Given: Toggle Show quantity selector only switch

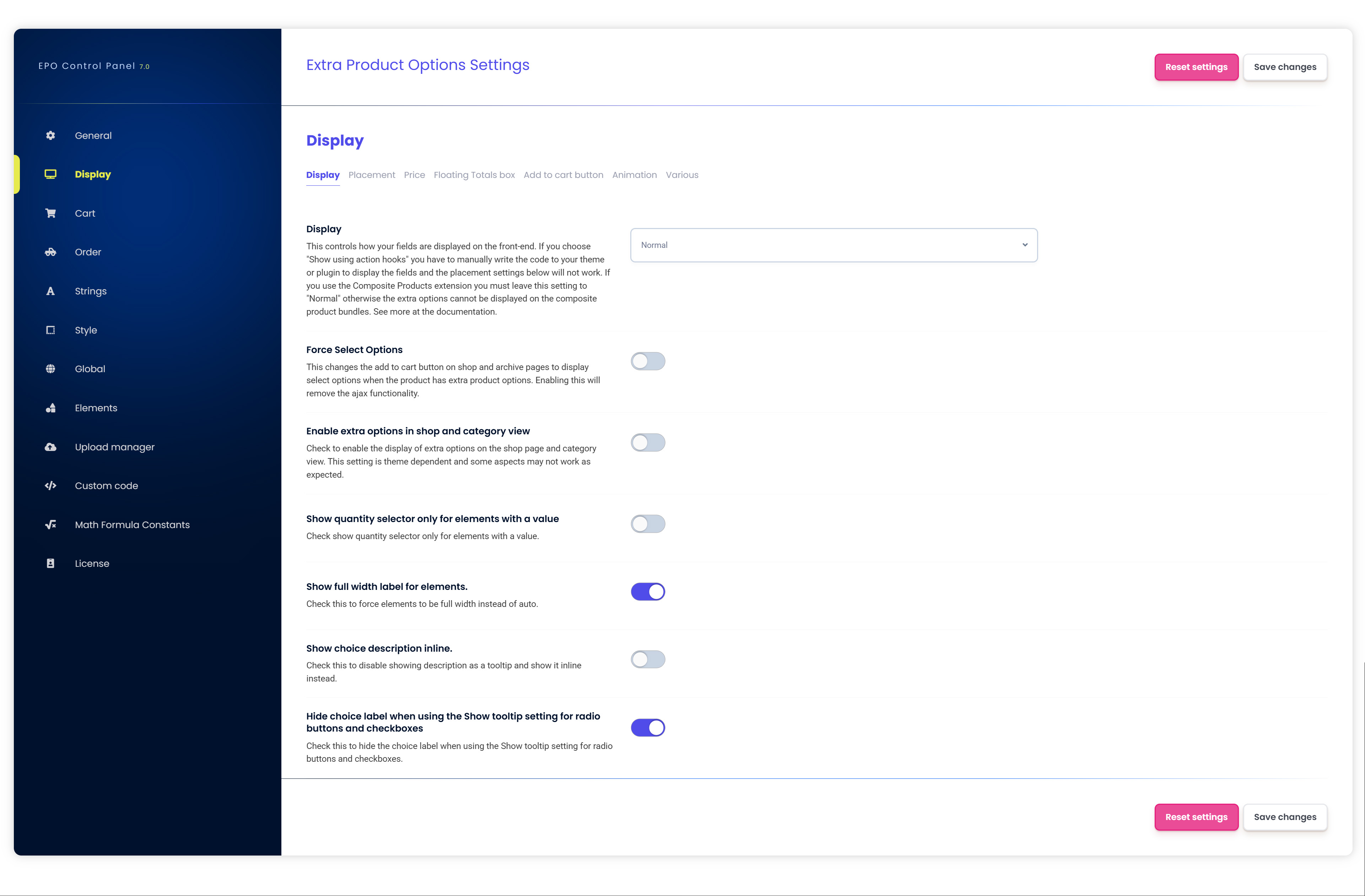Looking at the screenshot, I should point(648,524).
